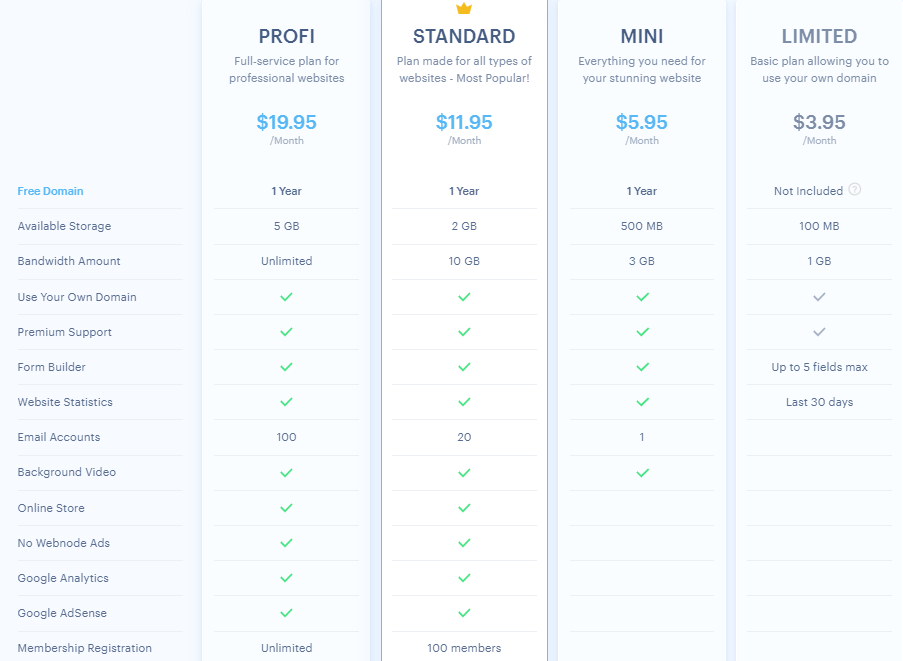This screenshot has height=661, width=903.
Task: Click the $11.95 STANDARD price
Action: click(x=464, y=123)
